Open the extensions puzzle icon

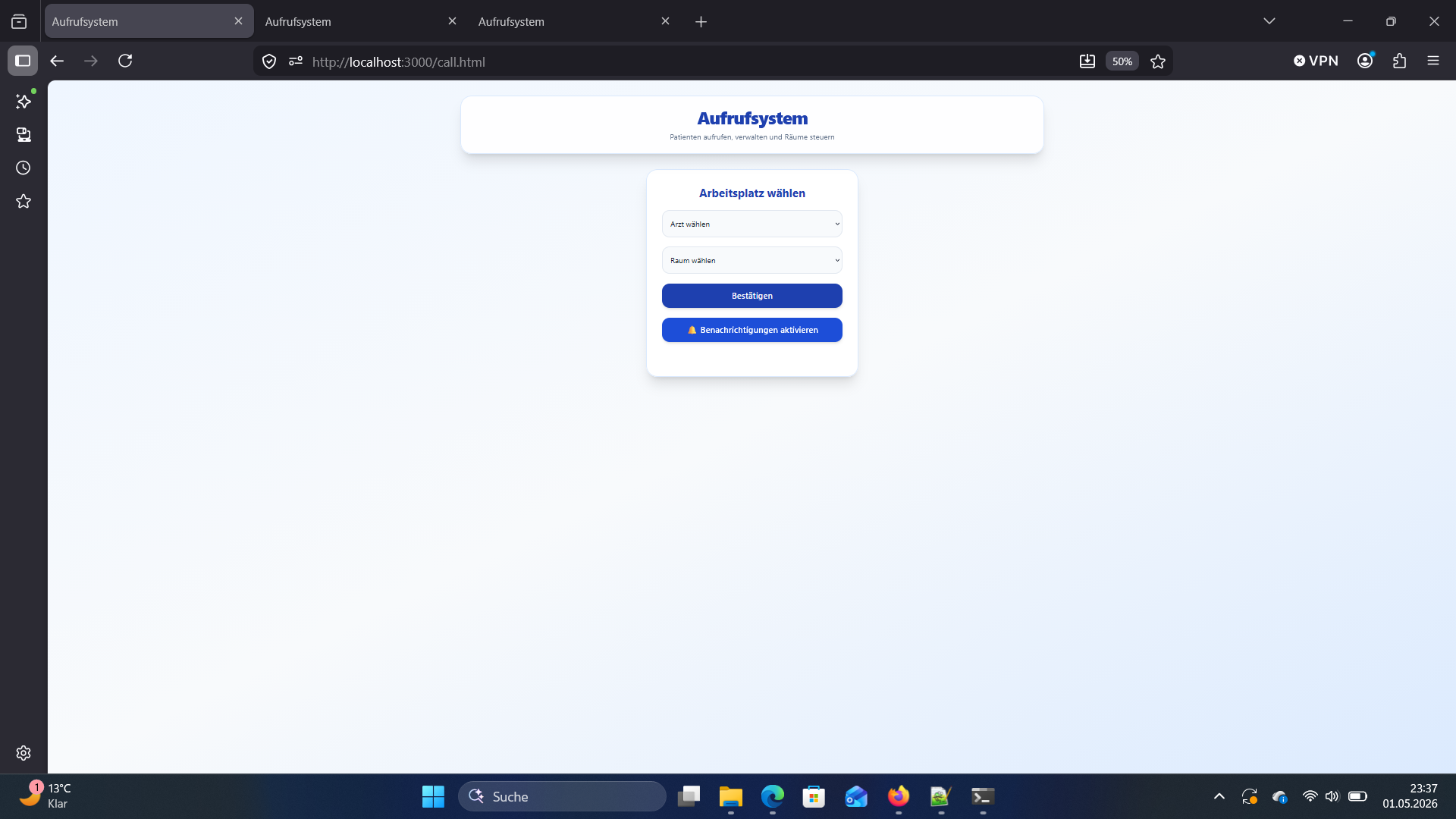pyautogui.click(x=1400, y=61)
